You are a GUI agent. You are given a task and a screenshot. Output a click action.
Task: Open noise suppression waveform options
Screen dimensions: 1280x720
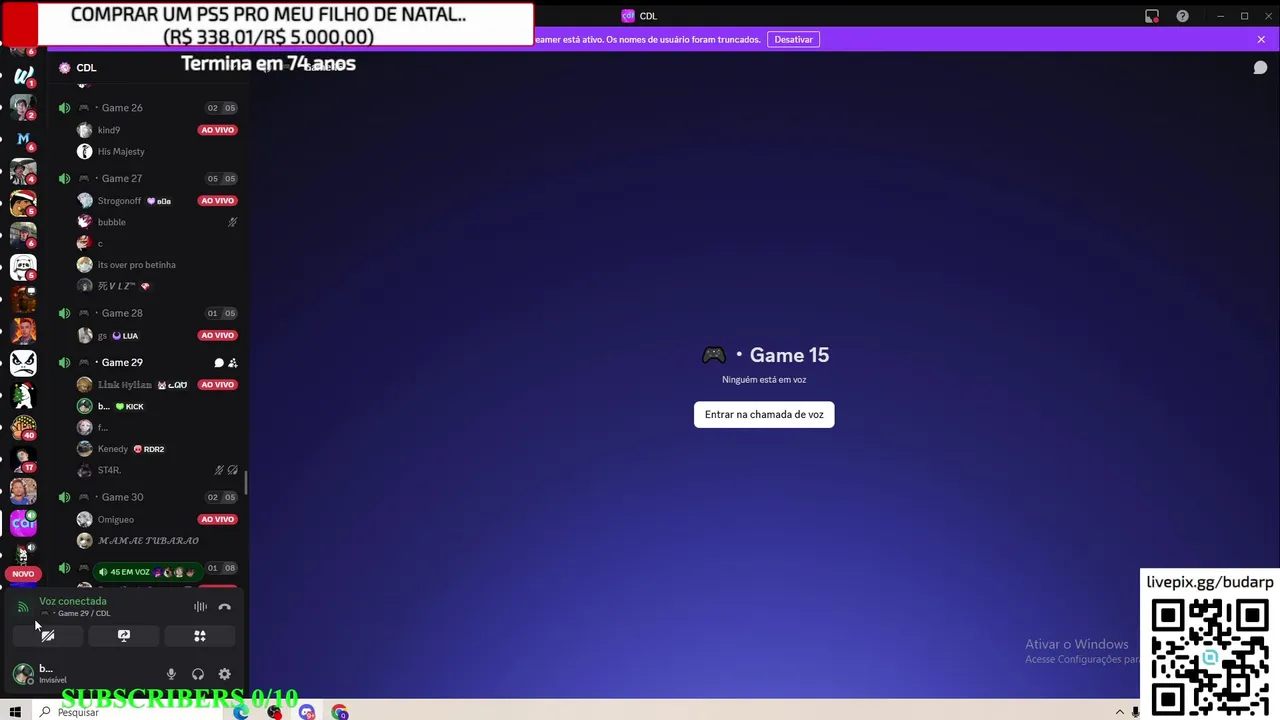point(200,607)
